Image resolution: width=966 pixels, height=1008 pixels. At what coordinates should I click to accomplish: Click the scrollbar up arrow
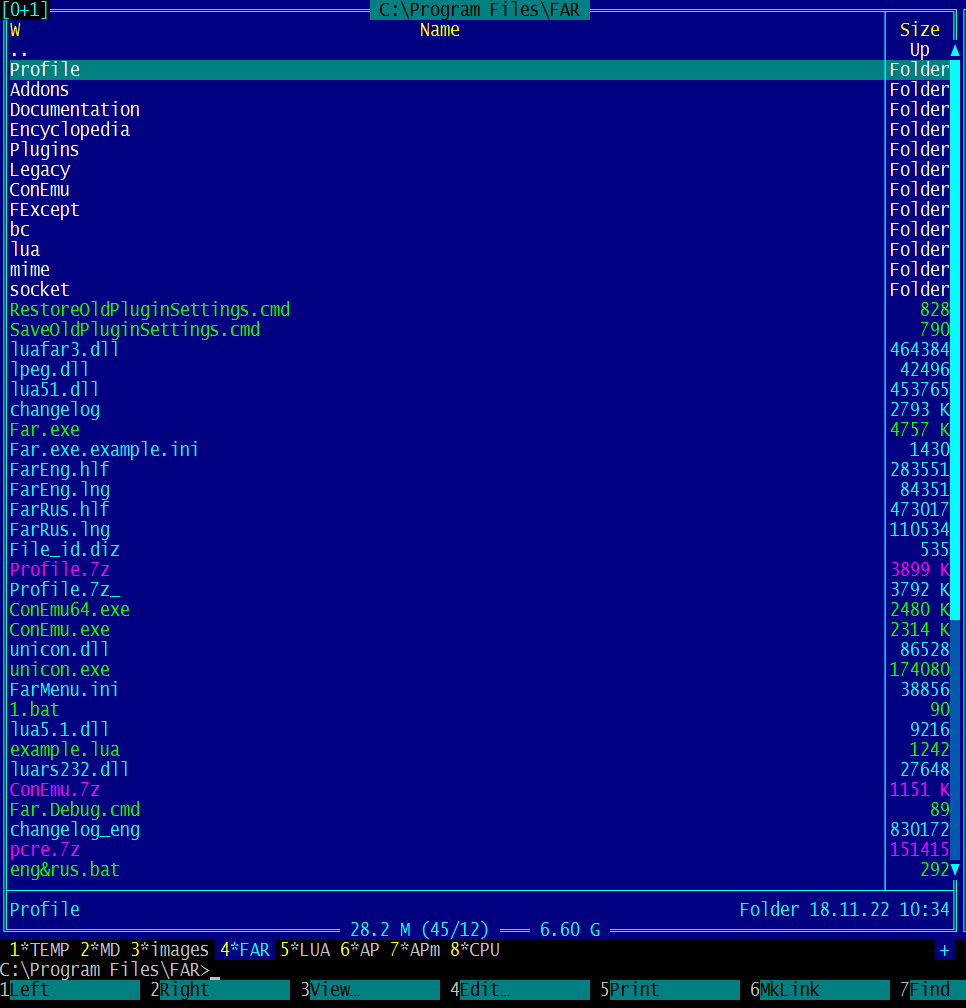[x=954, y=50]
